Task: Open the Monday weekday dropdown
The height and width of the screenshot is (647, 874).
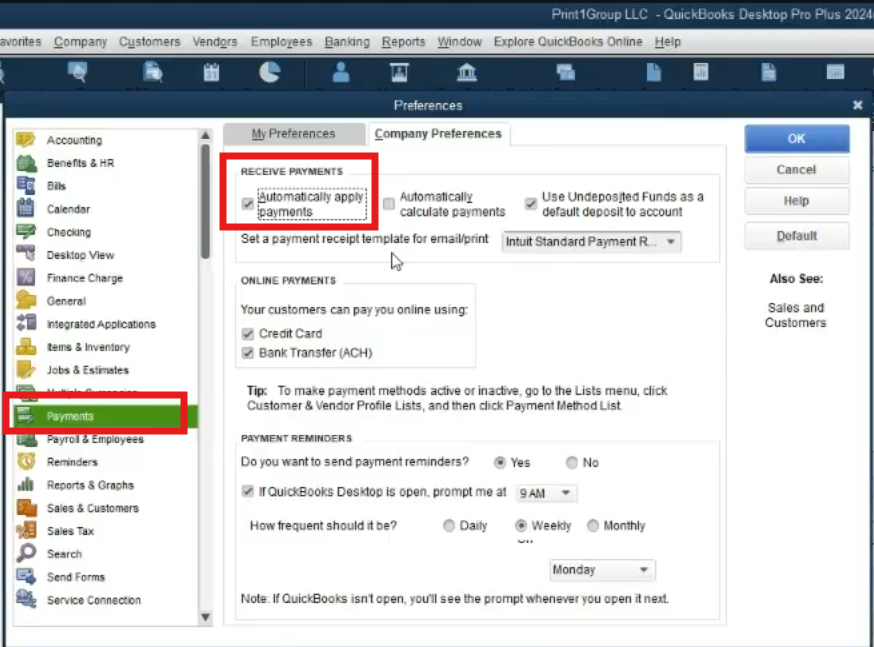Action: [x=602, y=570]
